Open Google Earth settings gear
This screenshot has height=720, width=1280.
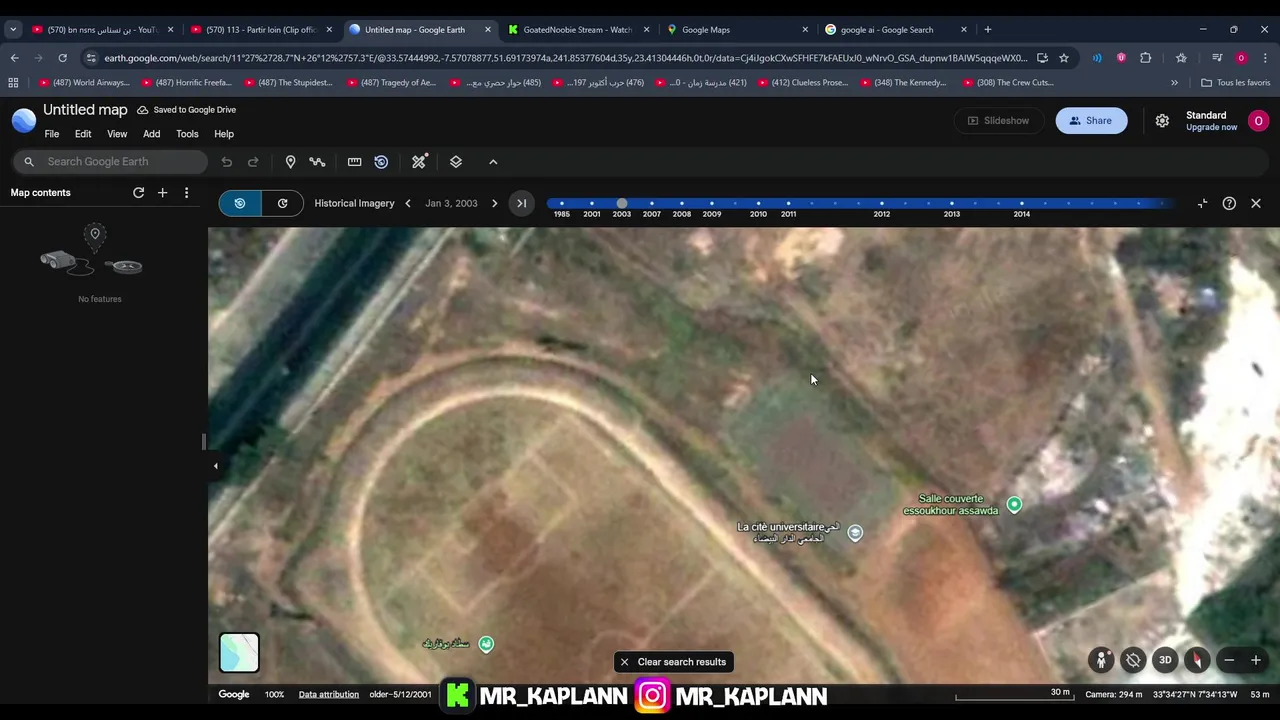(1162, 121)
